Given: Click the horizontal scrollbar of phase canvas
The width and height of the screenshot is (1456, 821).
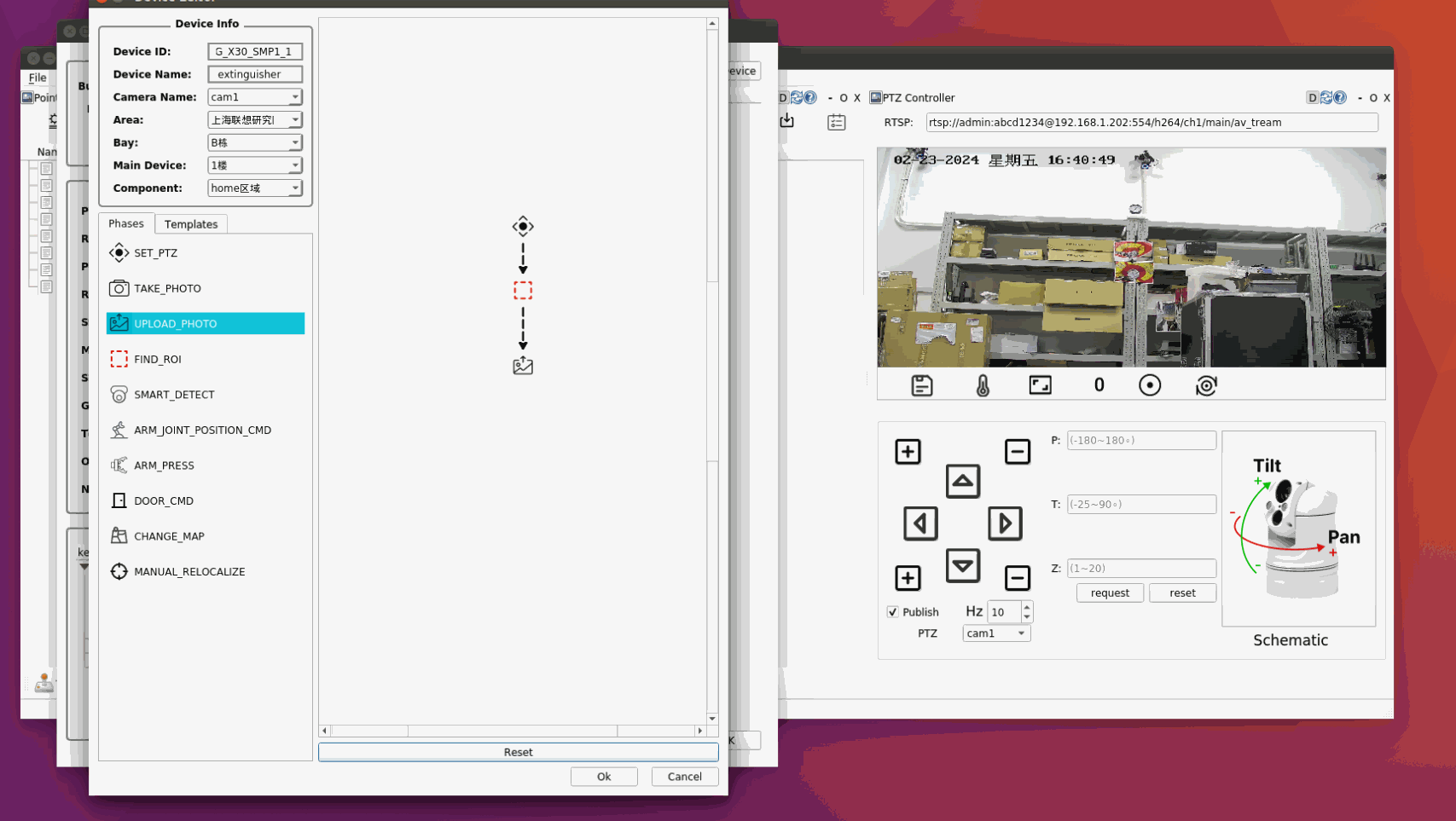Looking at the screenshot, I should (x=512, y=731).
